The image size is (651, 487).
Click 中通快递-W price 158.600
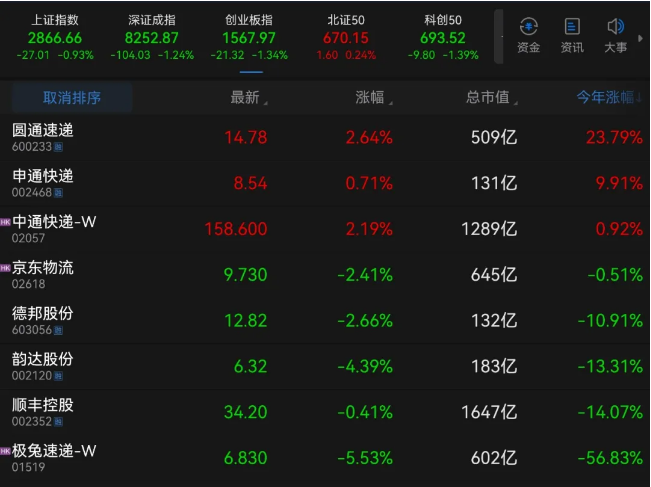click(236, 229)
